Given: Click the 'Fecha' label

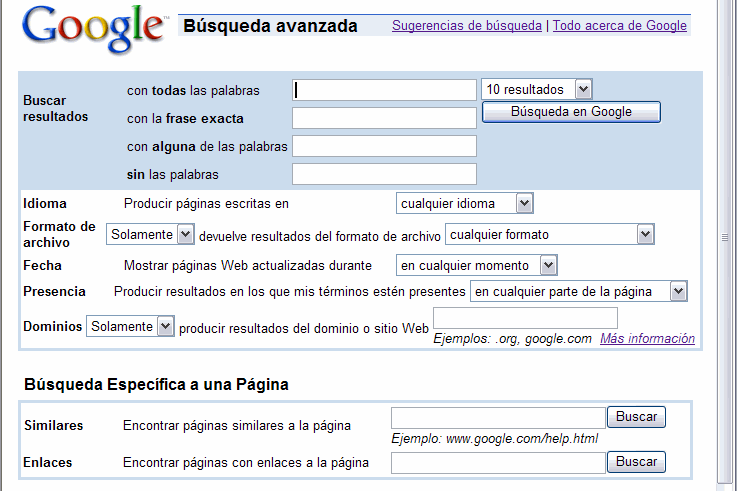Looking at the screenshot, I should tap(42, 265).
